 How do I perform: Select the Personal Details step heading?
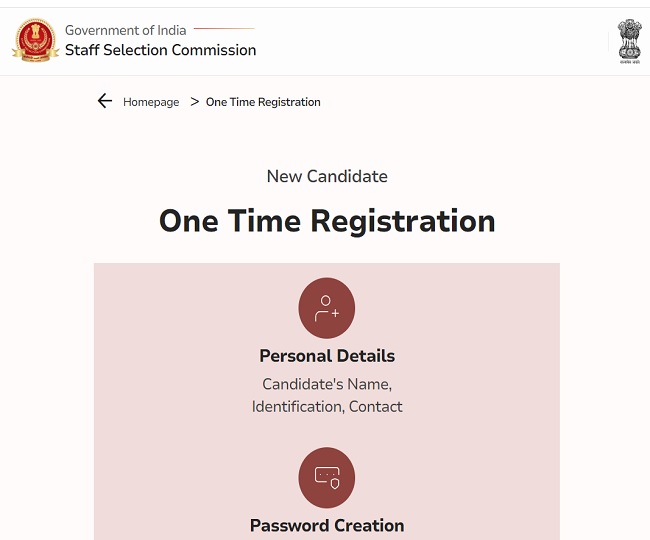[327, 356]
